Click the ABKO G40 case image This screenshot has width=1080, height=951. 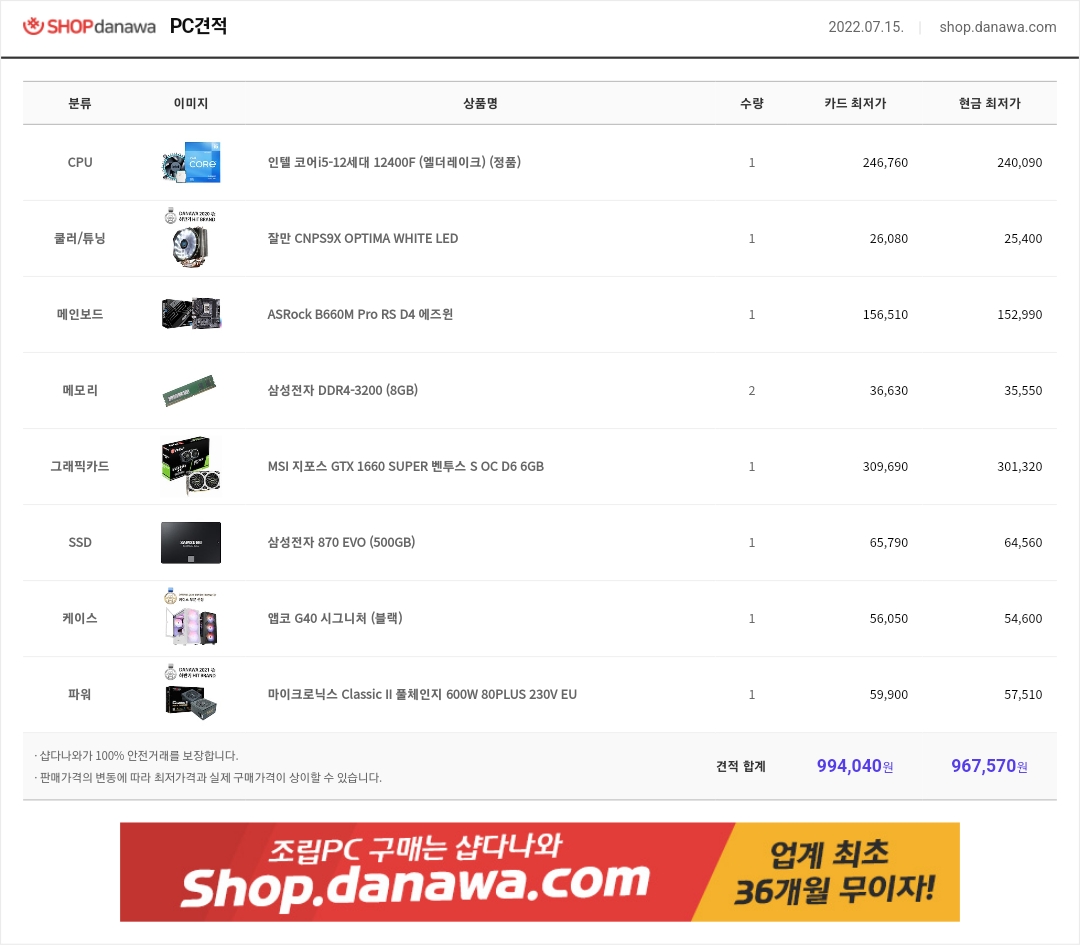(x=191, y=617)
